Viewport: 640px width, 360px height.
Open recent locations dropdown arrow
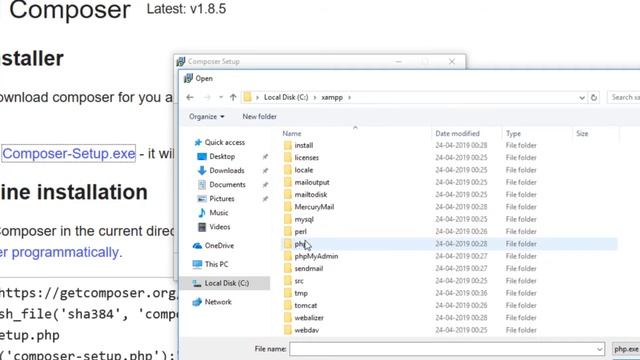[221, 97]
